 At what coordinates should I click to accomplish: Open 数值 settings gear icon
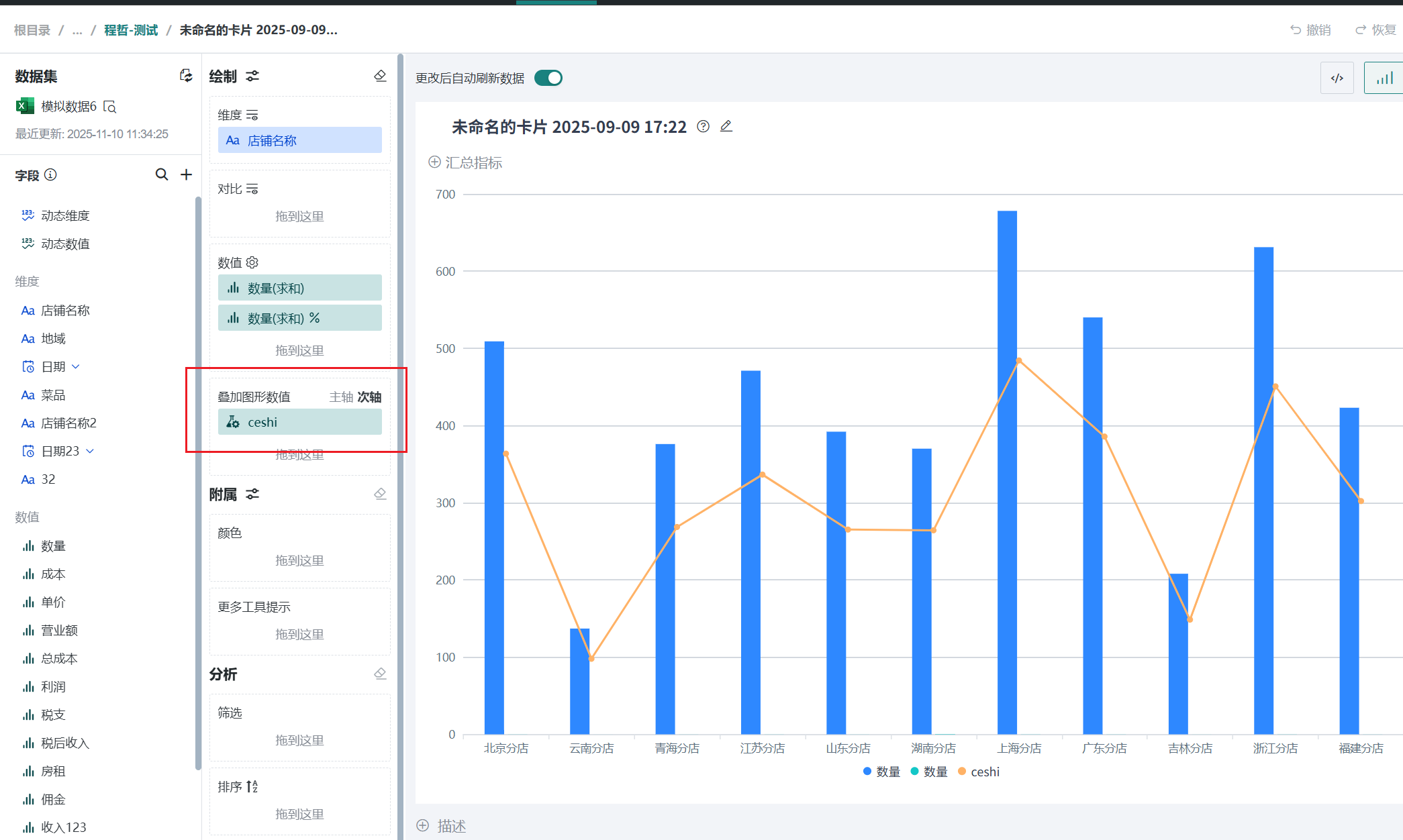tap(252, 262)
